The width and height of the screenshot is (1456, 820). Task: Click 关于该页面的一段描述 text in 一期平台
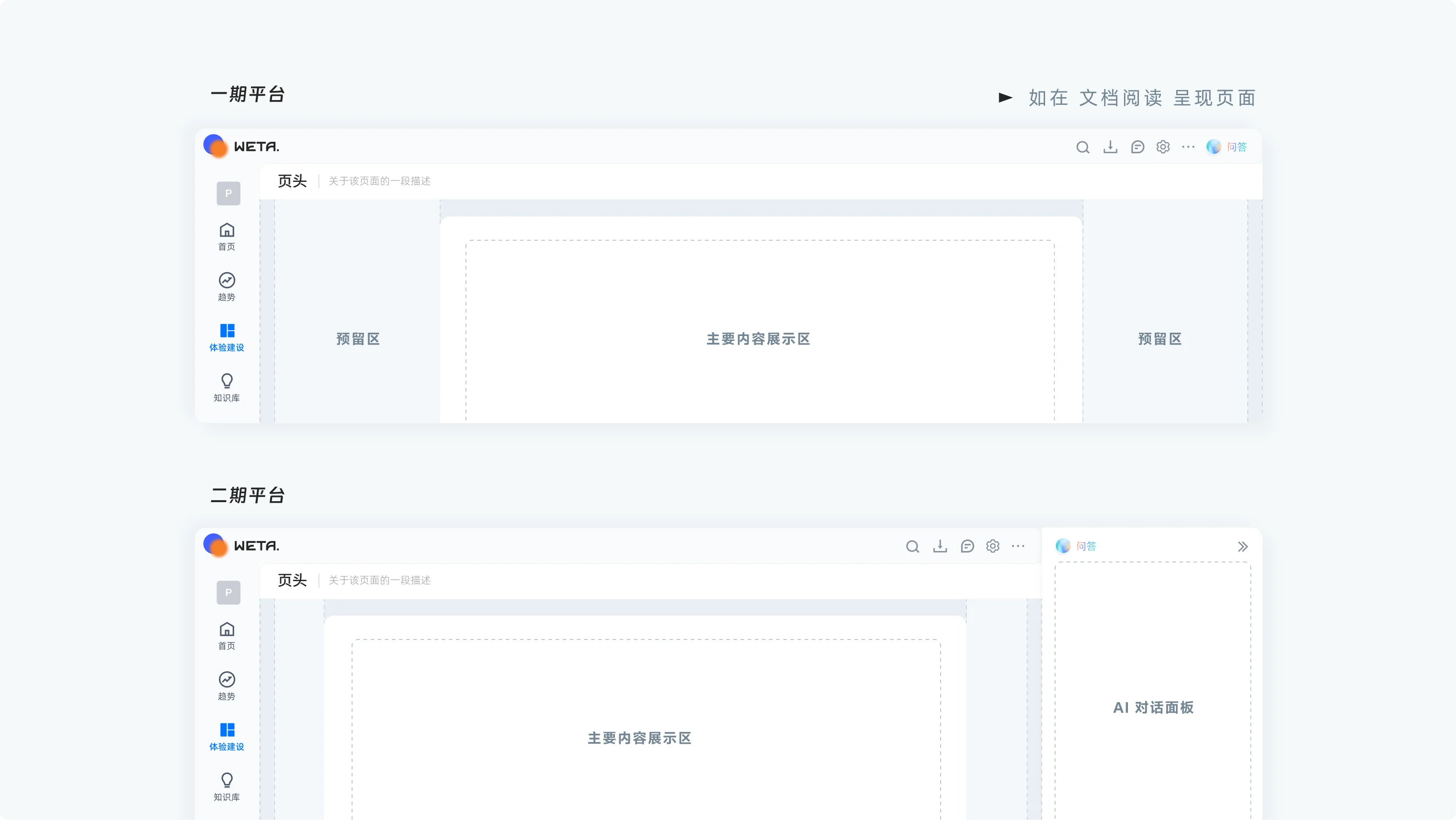[379, 181]
